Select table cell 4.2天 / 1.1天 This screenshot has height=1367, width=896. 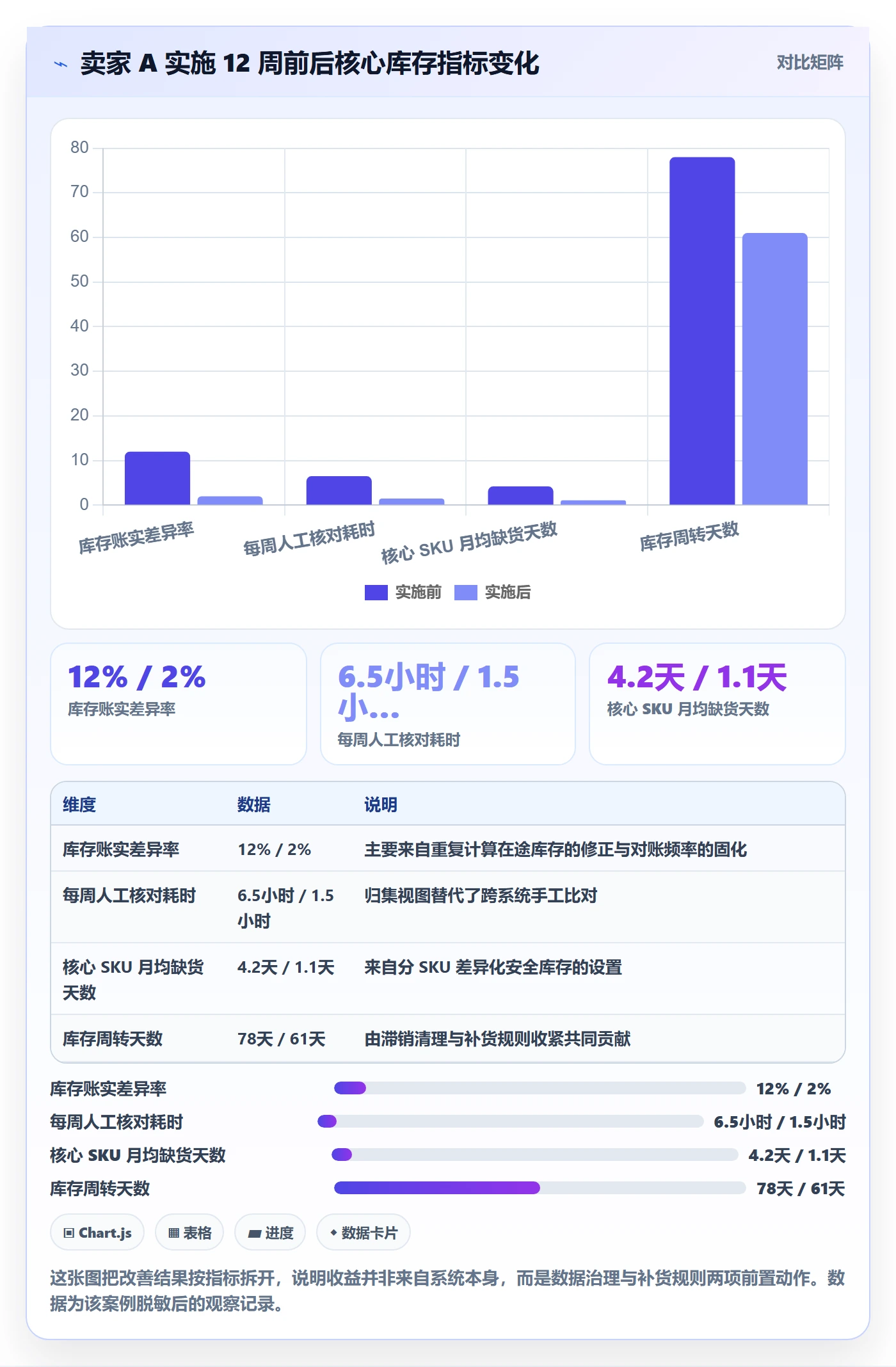click(x=286, y=967)
